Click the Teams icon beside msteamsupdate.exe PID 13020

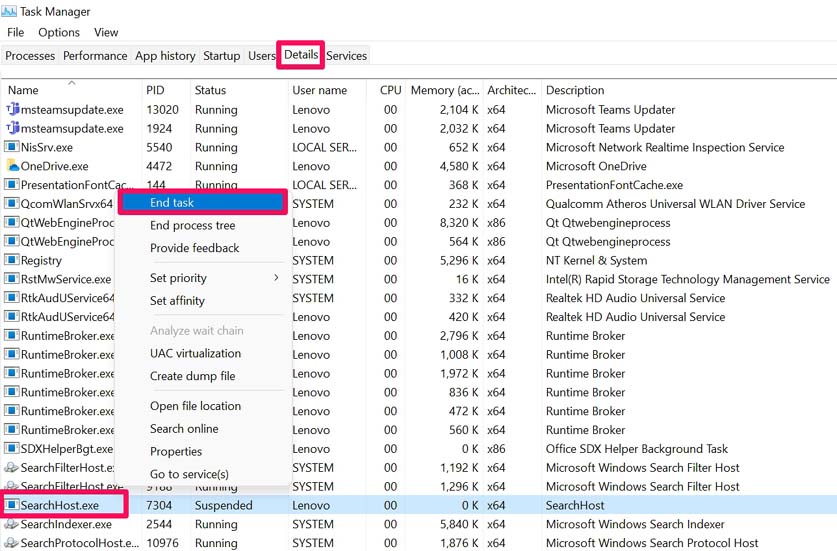coord(12,109)
